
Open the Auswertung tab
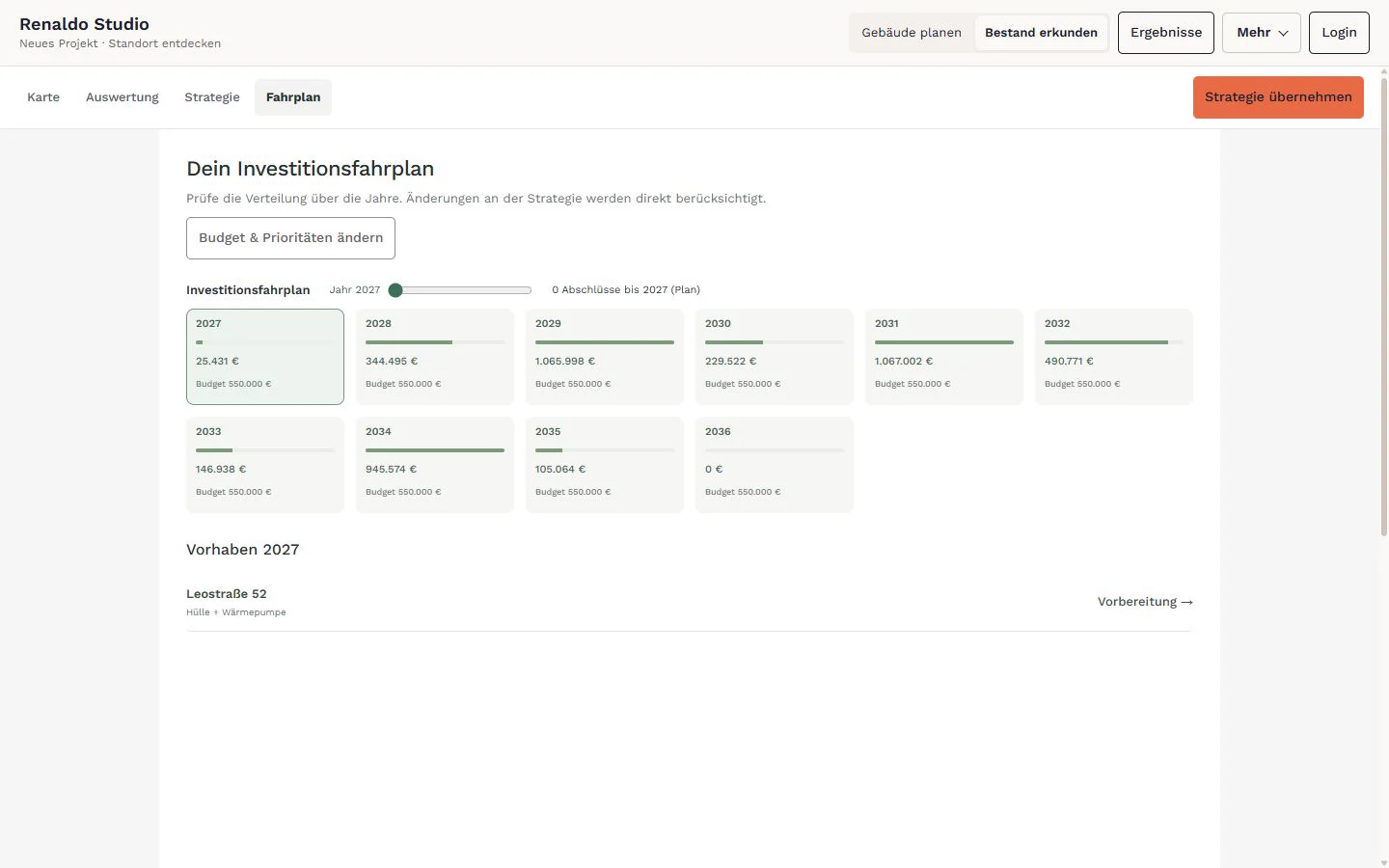pos(123,97)
